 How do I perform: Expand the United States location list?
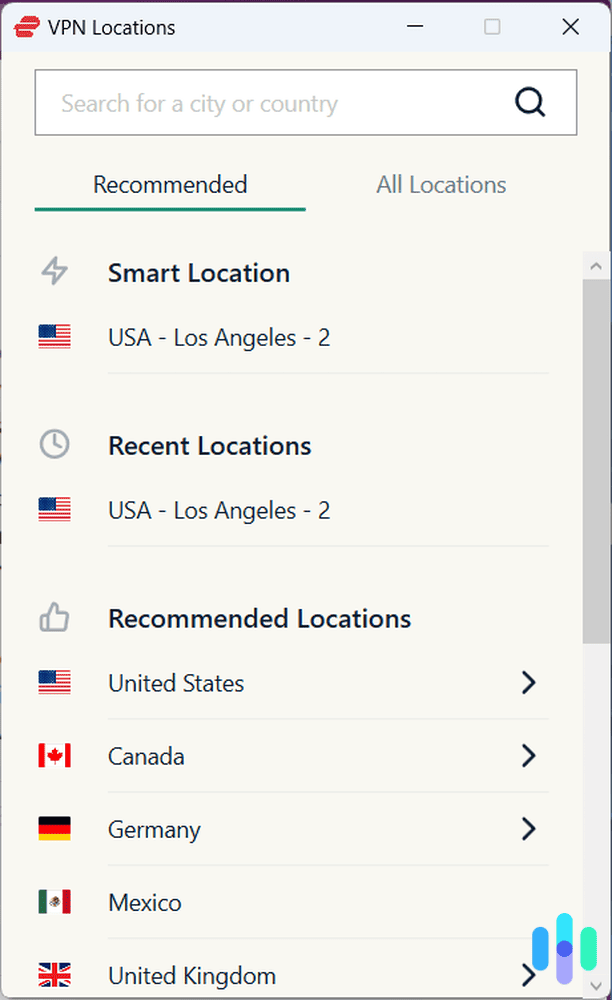[529, 683]
